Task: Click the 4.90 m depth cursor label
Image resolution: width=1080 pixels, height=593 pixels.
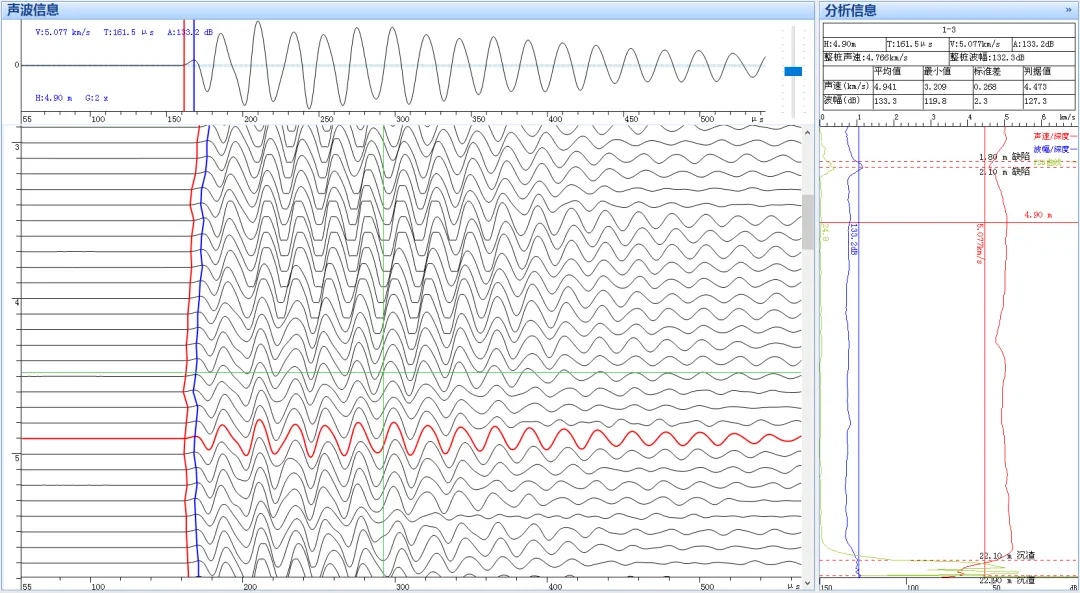Action: click(x=1038, y=215)
